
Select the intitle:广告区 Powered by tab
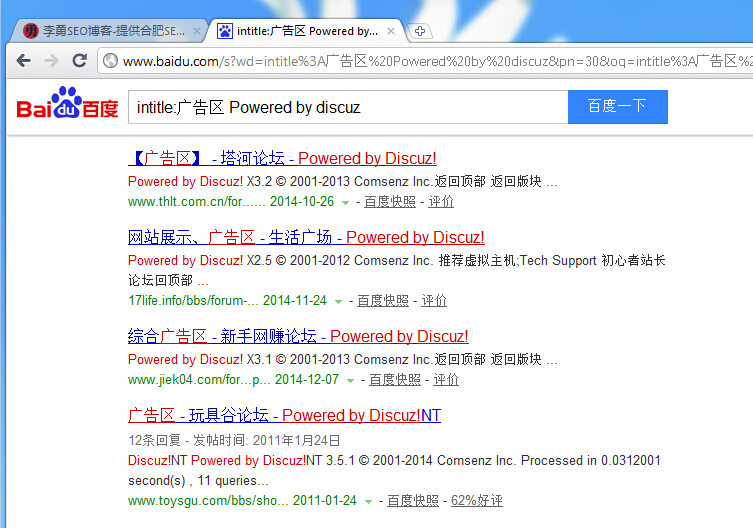tap(307, 31)
